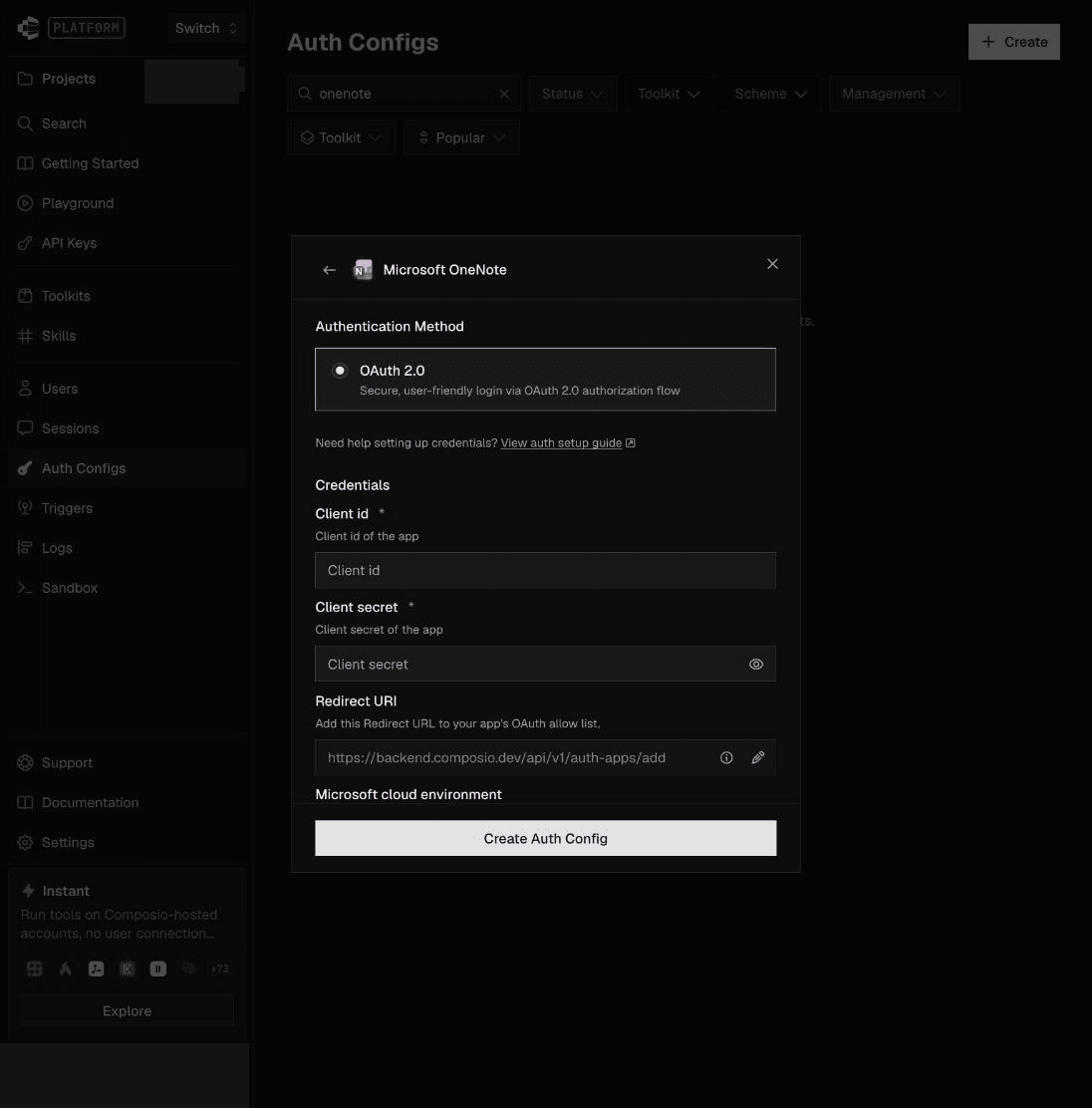Click the Client id input field
The width and height of the screenshot is (1092, 1108).
pyautogui.click(x=545, y=570)
